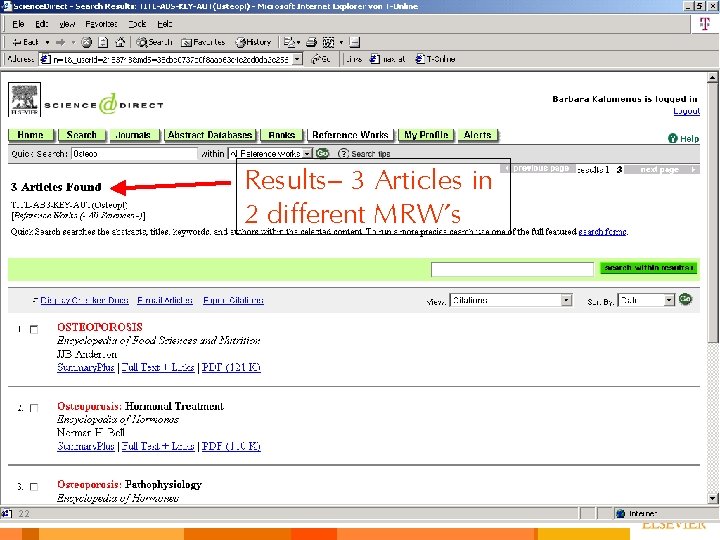Click E-mail Articles link

[x=165, y=300]
